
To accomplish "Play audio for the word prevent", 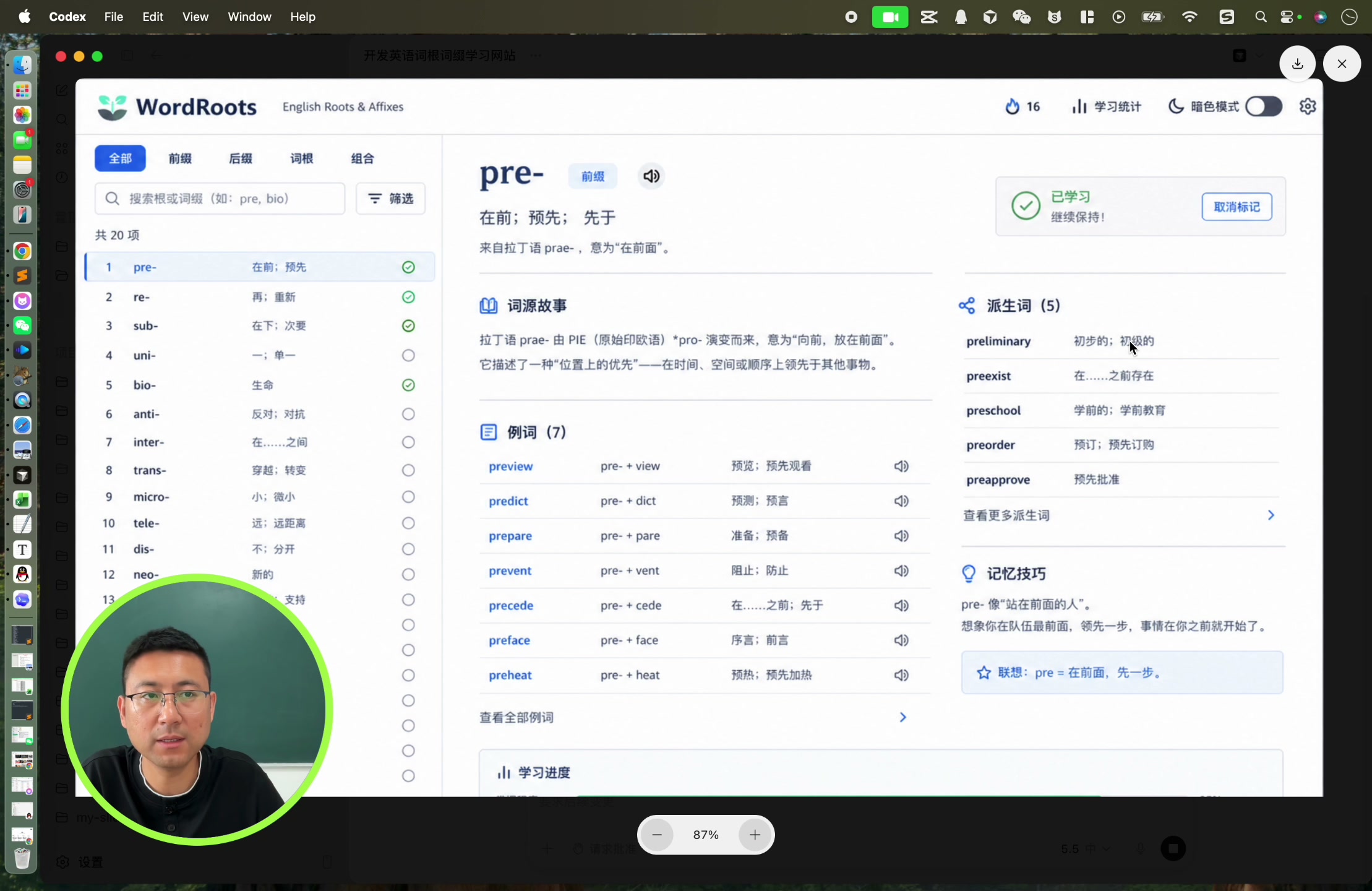I will [x=901, y=570].
